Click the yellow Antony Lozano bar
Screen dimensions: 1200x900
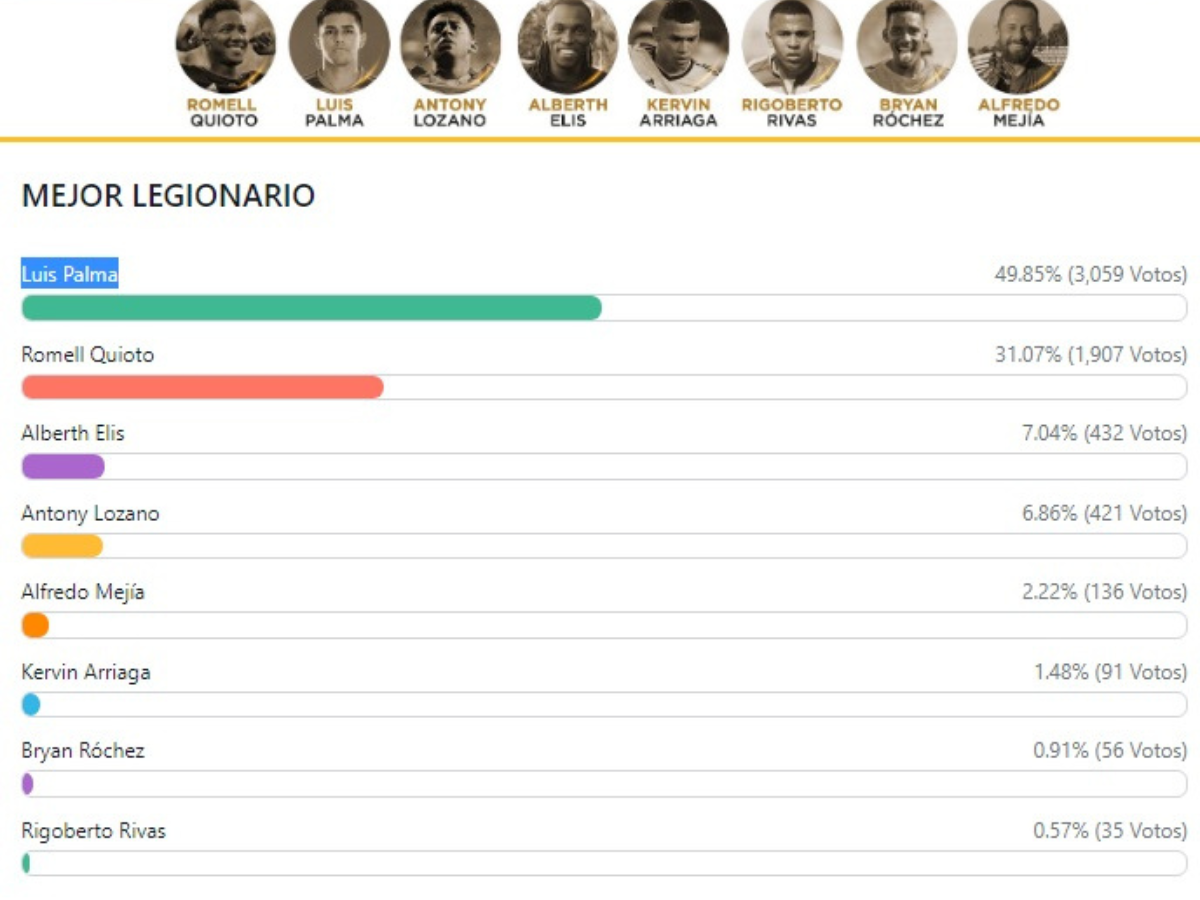(x=62, y=545)
